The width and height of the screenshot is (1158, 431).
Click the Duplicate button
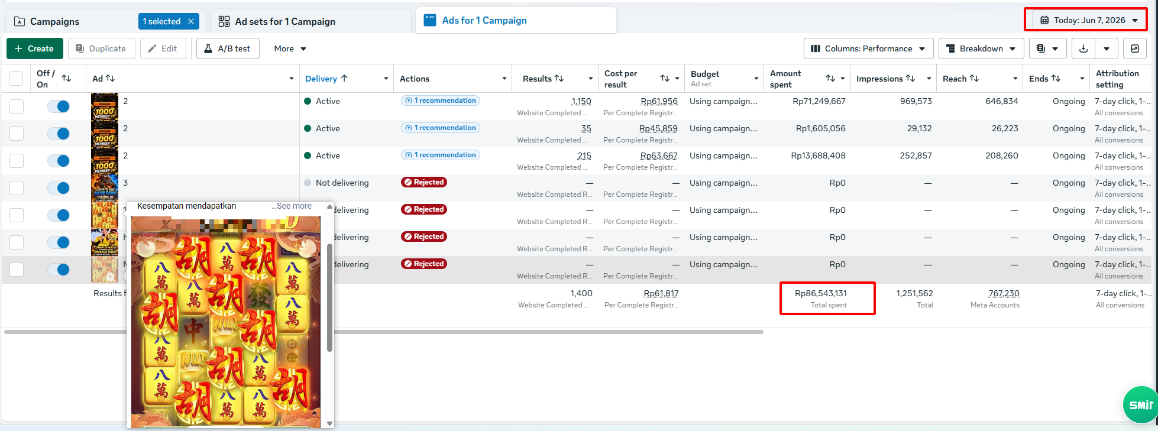pyautogui.click(x=102, y=49)
